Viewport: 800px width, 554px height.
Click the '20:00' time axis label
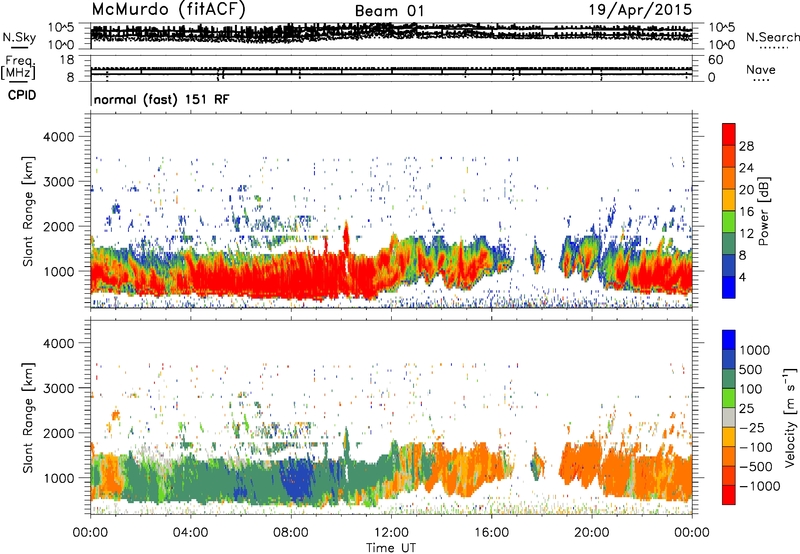[591, 533]
